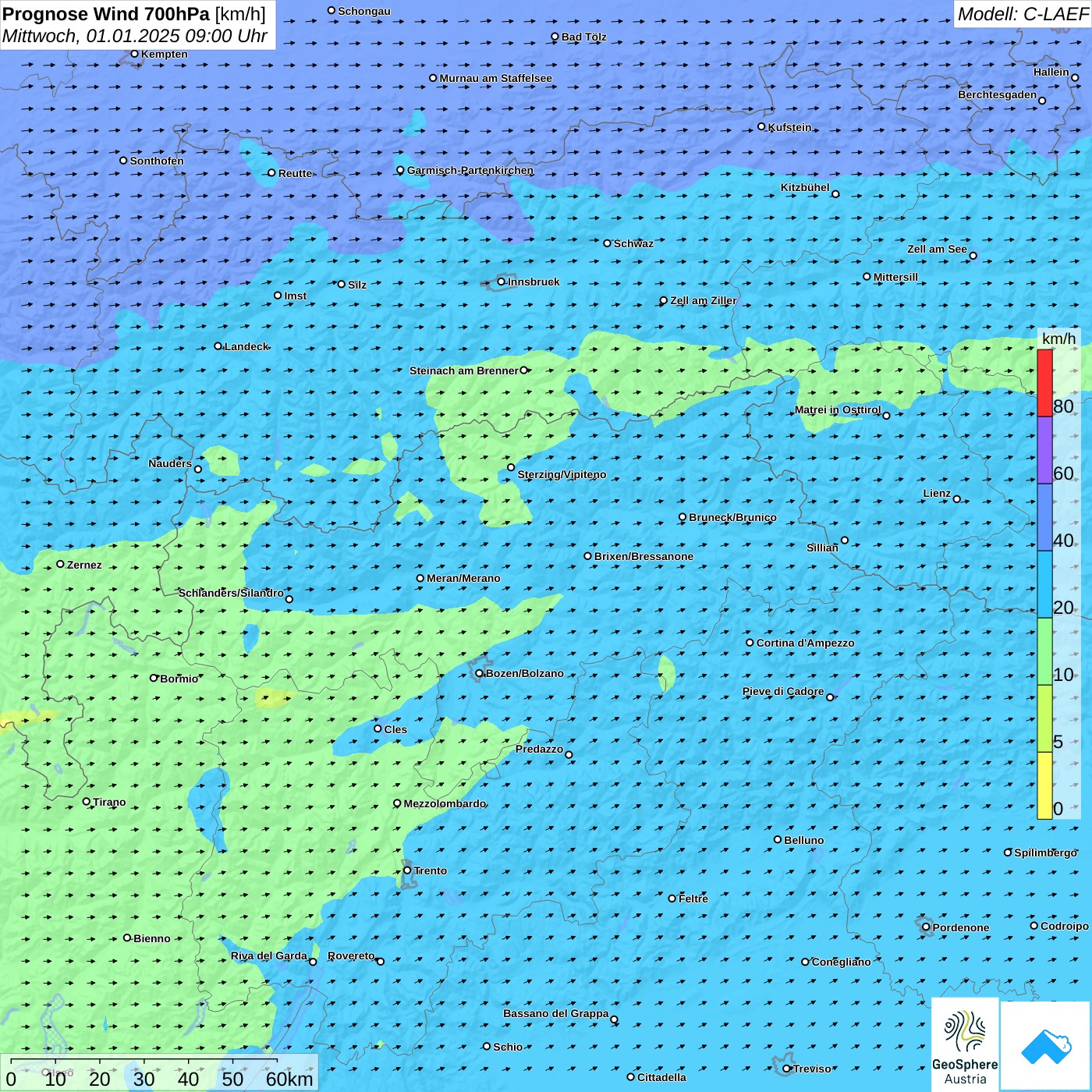Select the cyan 20-40 km/h legend color
This screenshot has width=1092, height=1092.
(1044, 585)
